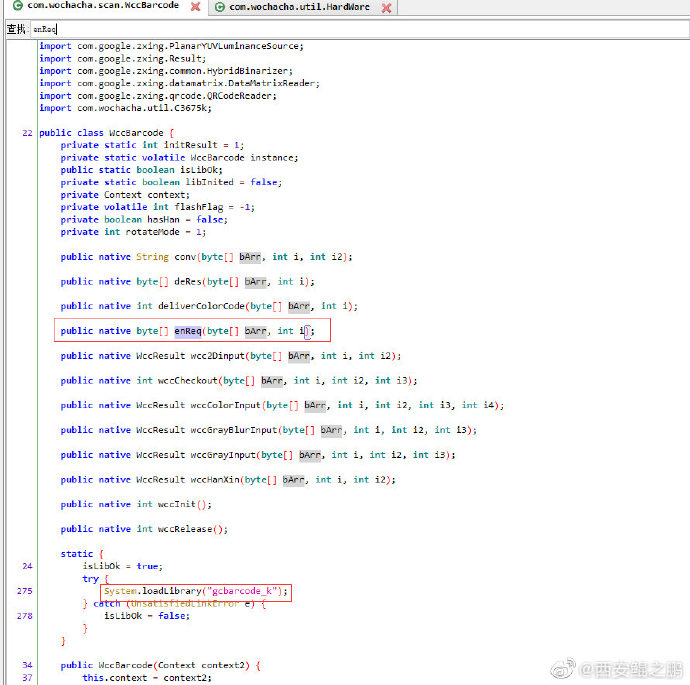The height and width of the screenshot is (685, 690).
Task: Click the wcc2Dinput method declaration
Action: 231,355
